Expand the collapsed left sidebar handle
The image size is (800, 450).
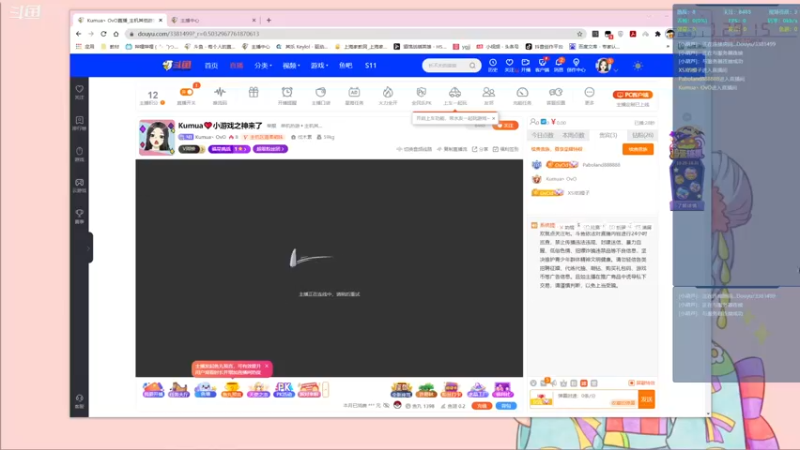point(90,247)
